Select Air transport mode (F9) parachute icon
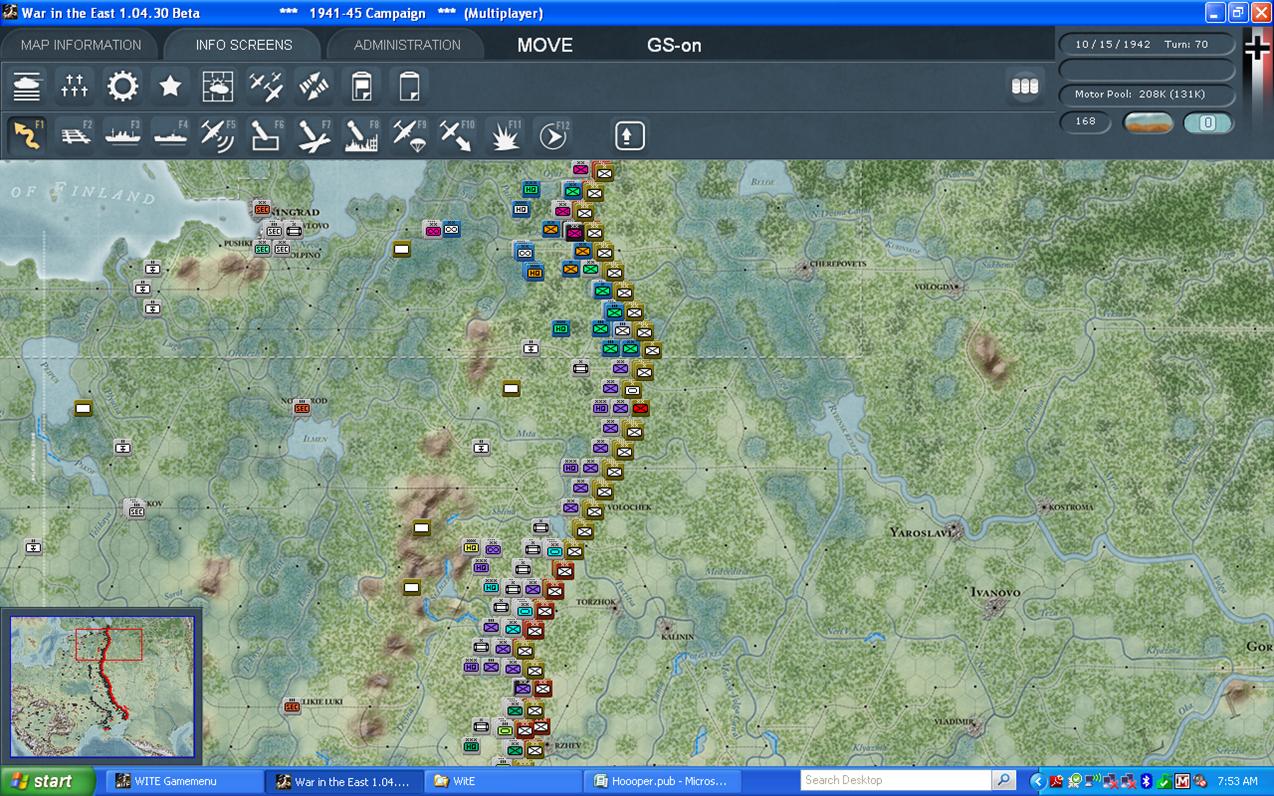 (x=409, y=135)
